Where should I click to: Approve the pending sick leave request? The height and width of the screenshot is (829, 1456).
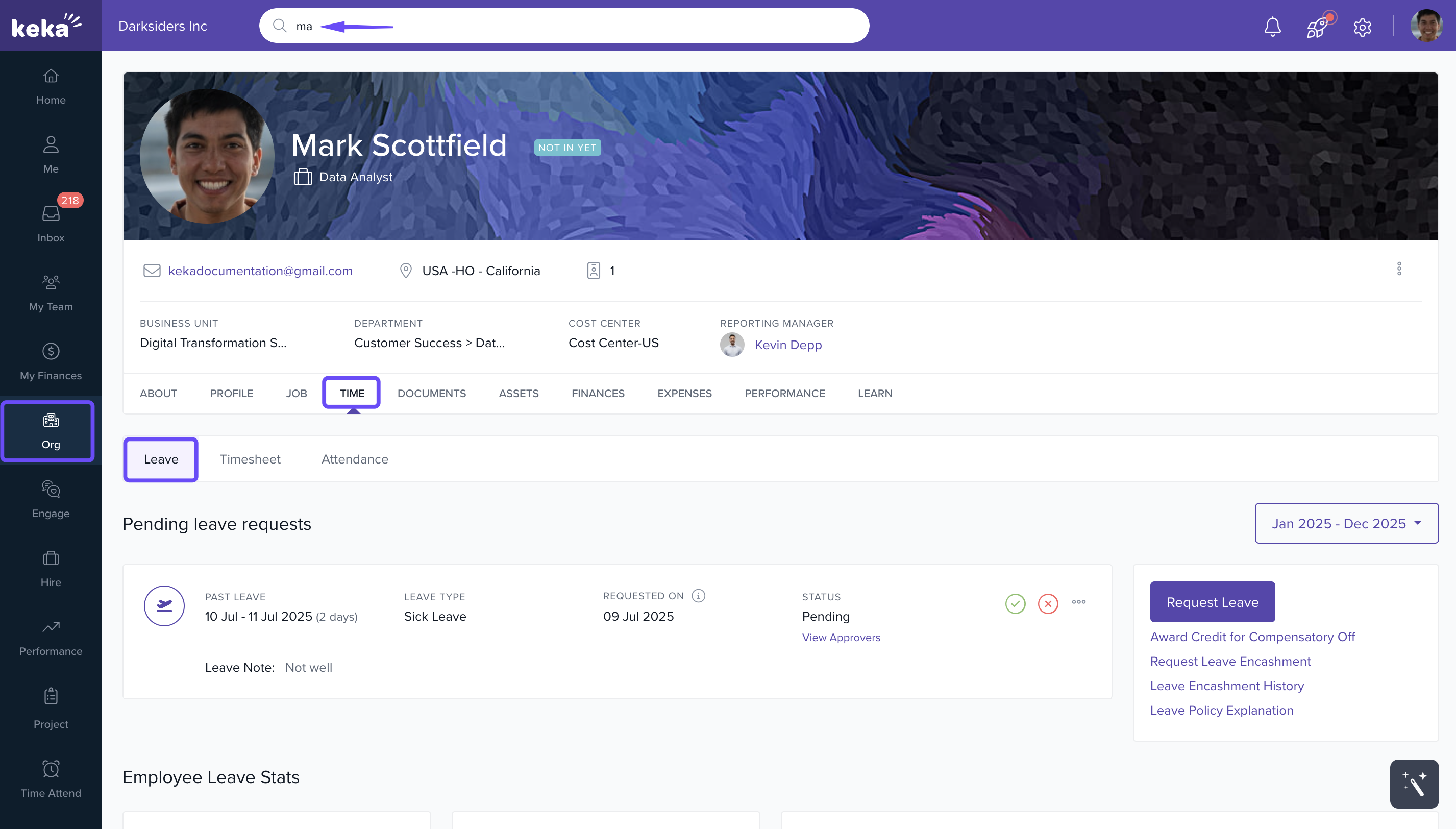(x=1015, y=603)
